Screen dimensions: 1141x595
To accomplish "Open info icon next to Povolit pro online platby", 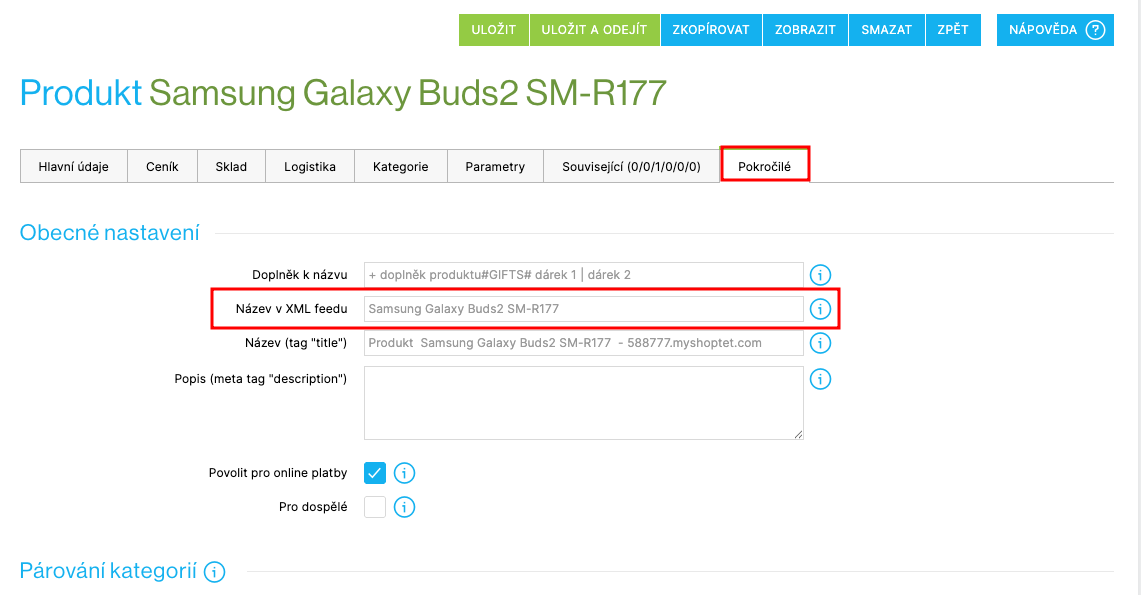I will [405, 473].
